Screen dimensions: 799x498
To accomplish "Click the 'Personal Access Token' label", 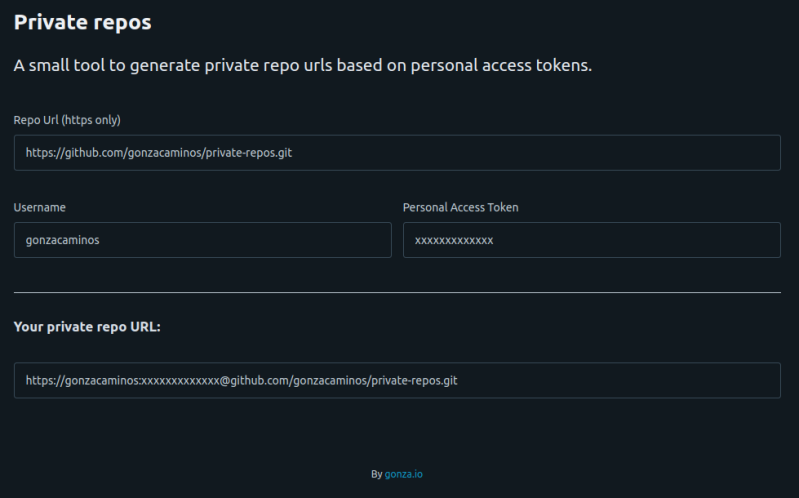I will 460,207.
